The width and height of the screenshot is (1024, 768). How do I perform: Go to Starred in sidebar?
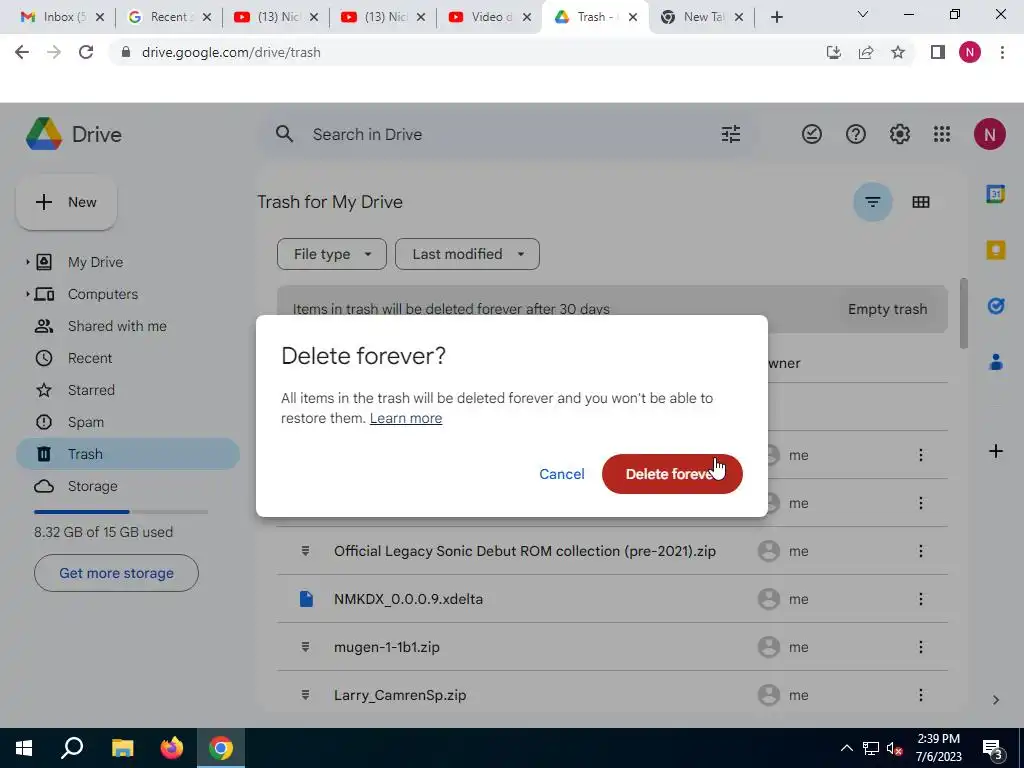pyautogui.click(x=91, y=390)
